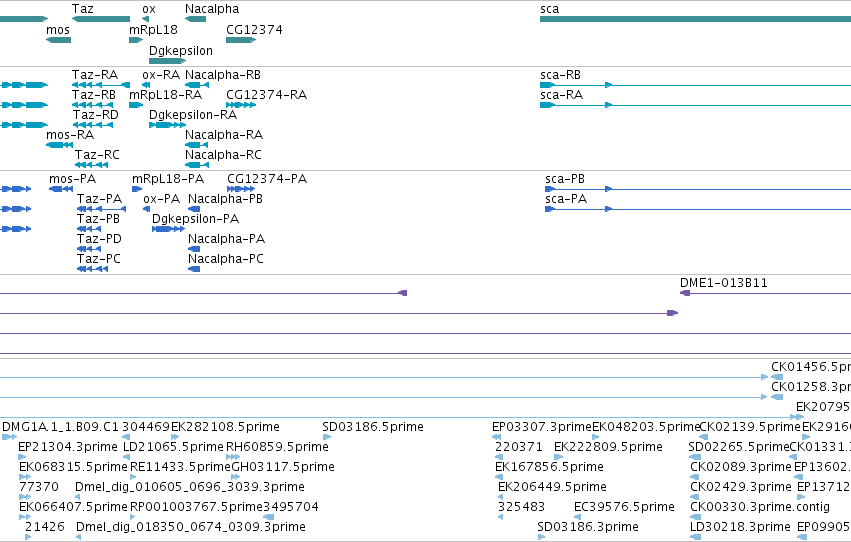
Task: Select the Nacalpha-RA transcript
Action: (x=196, y=145)
